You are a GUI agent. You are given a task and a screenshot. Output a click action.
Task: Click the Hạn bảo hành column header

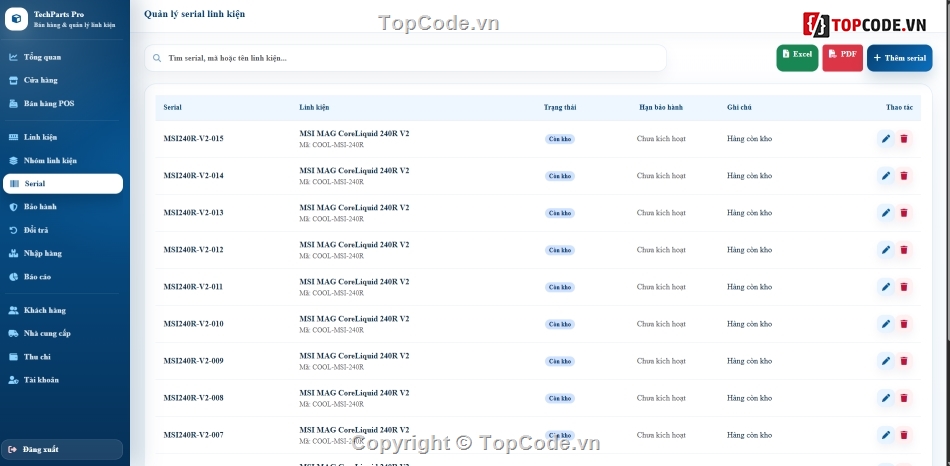[661, 107]
